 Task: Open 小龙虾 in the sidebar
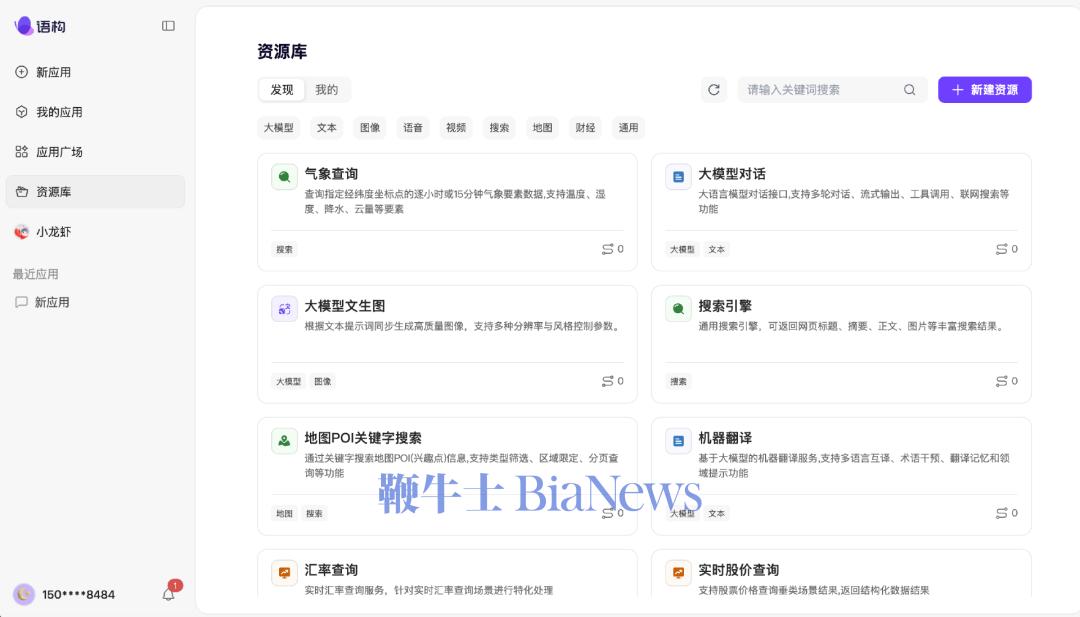[x=95, y=231]
